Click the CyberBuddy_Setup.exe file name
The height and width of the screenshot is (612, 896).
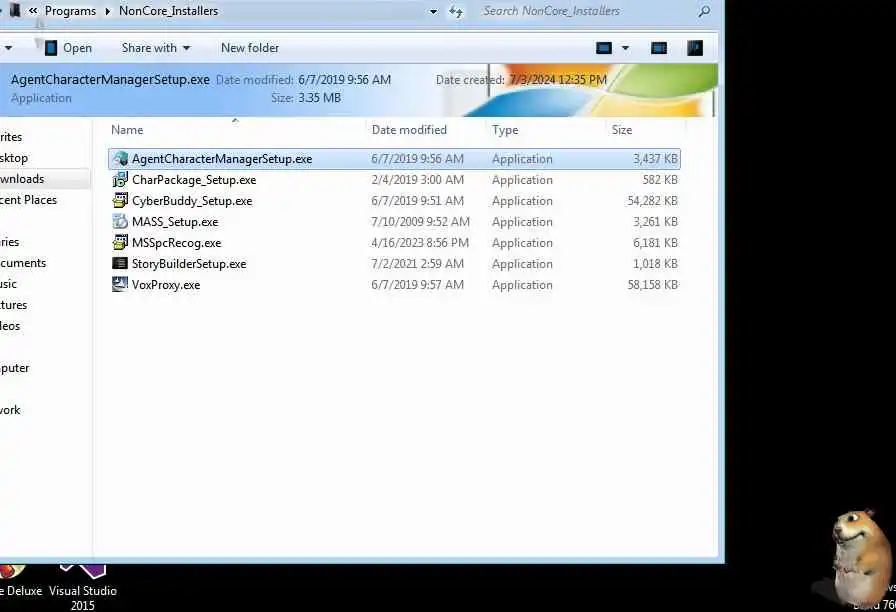point(192,201)
